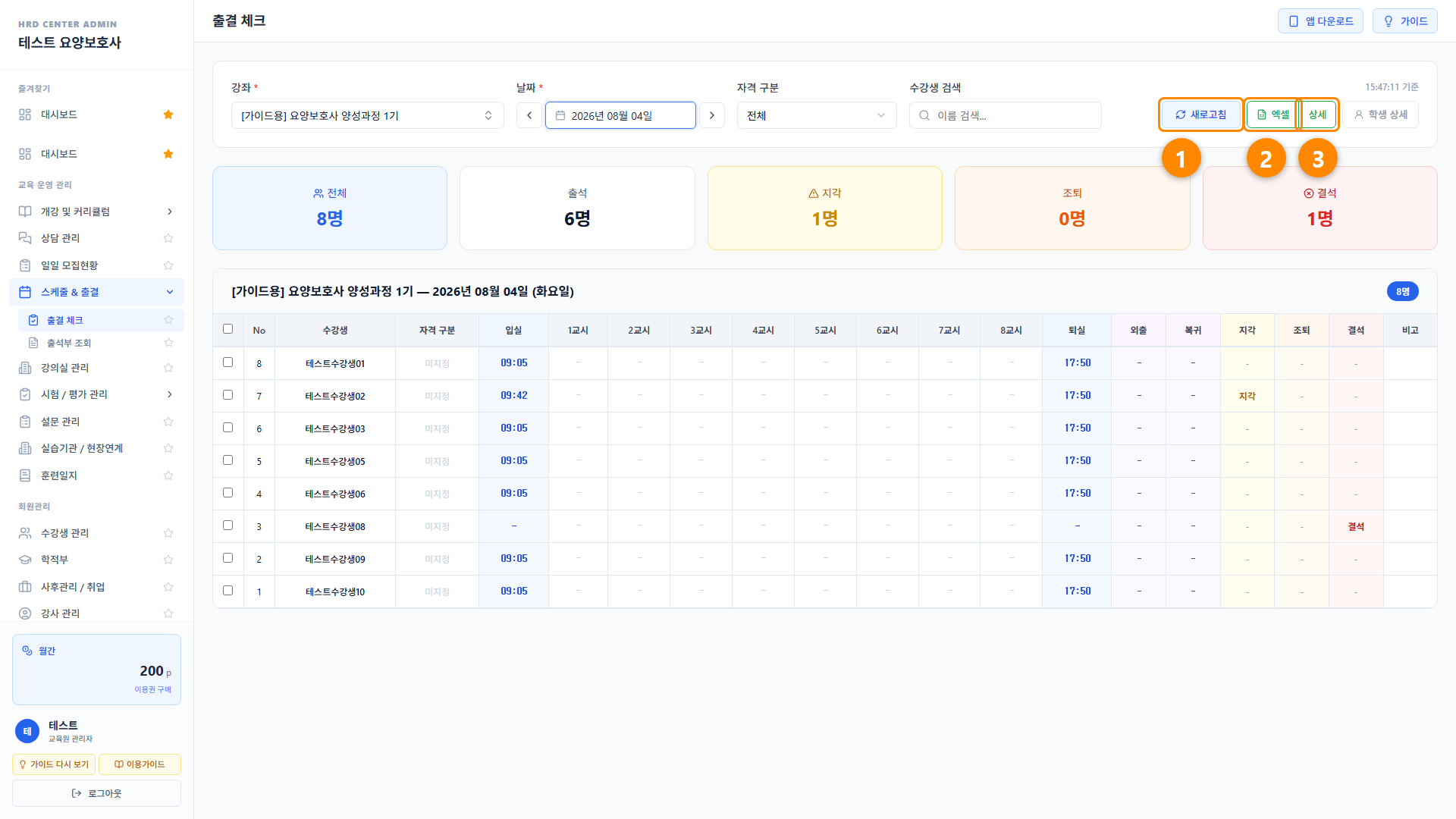The height and width of the screenshot is (819, 1456).
Task: Check the box for 테스트수강생09
Action: [227, 558]
